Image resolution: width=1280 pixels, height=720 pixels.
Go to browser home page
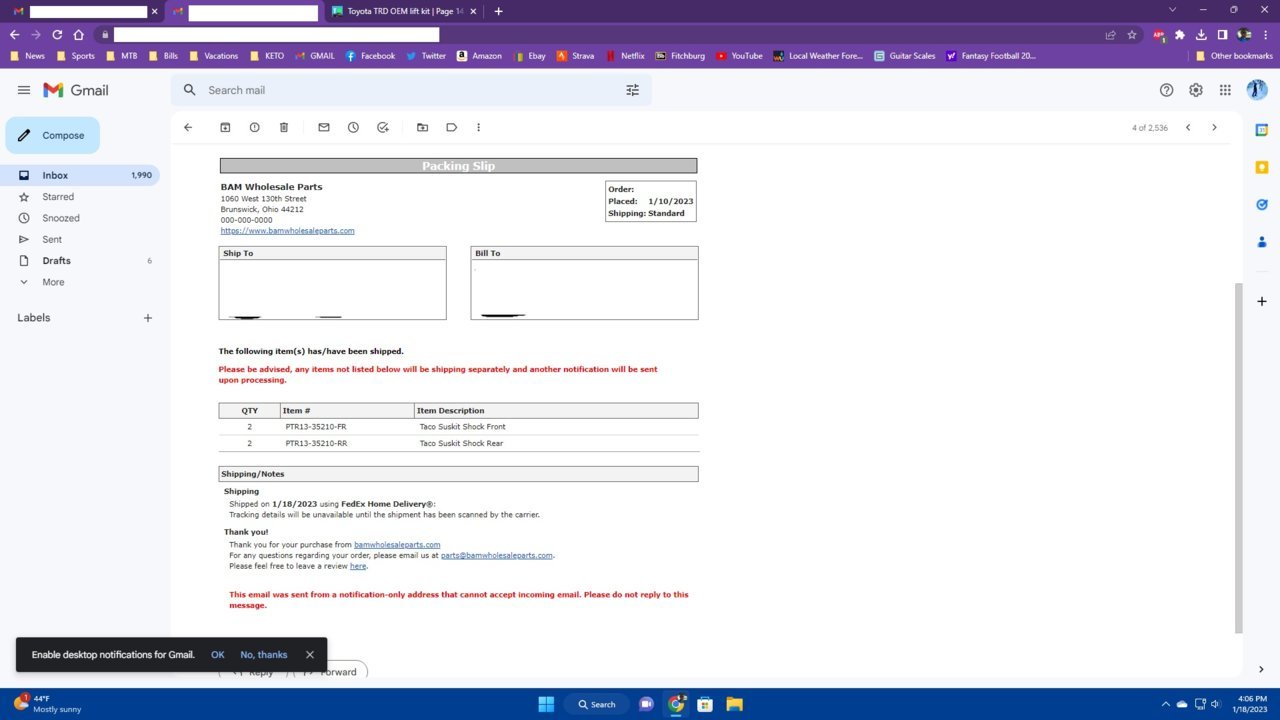pos(79,34)
